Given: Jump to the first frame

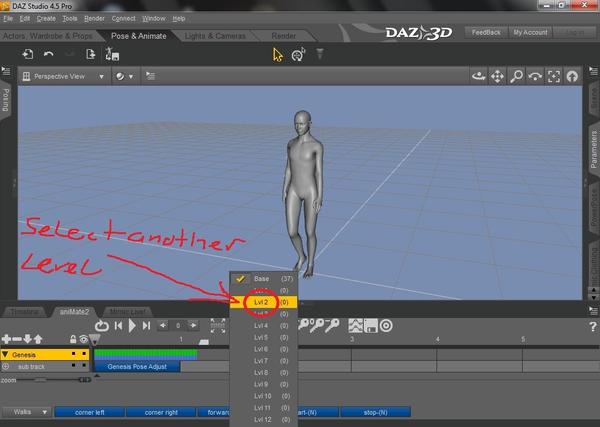Looking at the screenshot, I should pos(119,326).
